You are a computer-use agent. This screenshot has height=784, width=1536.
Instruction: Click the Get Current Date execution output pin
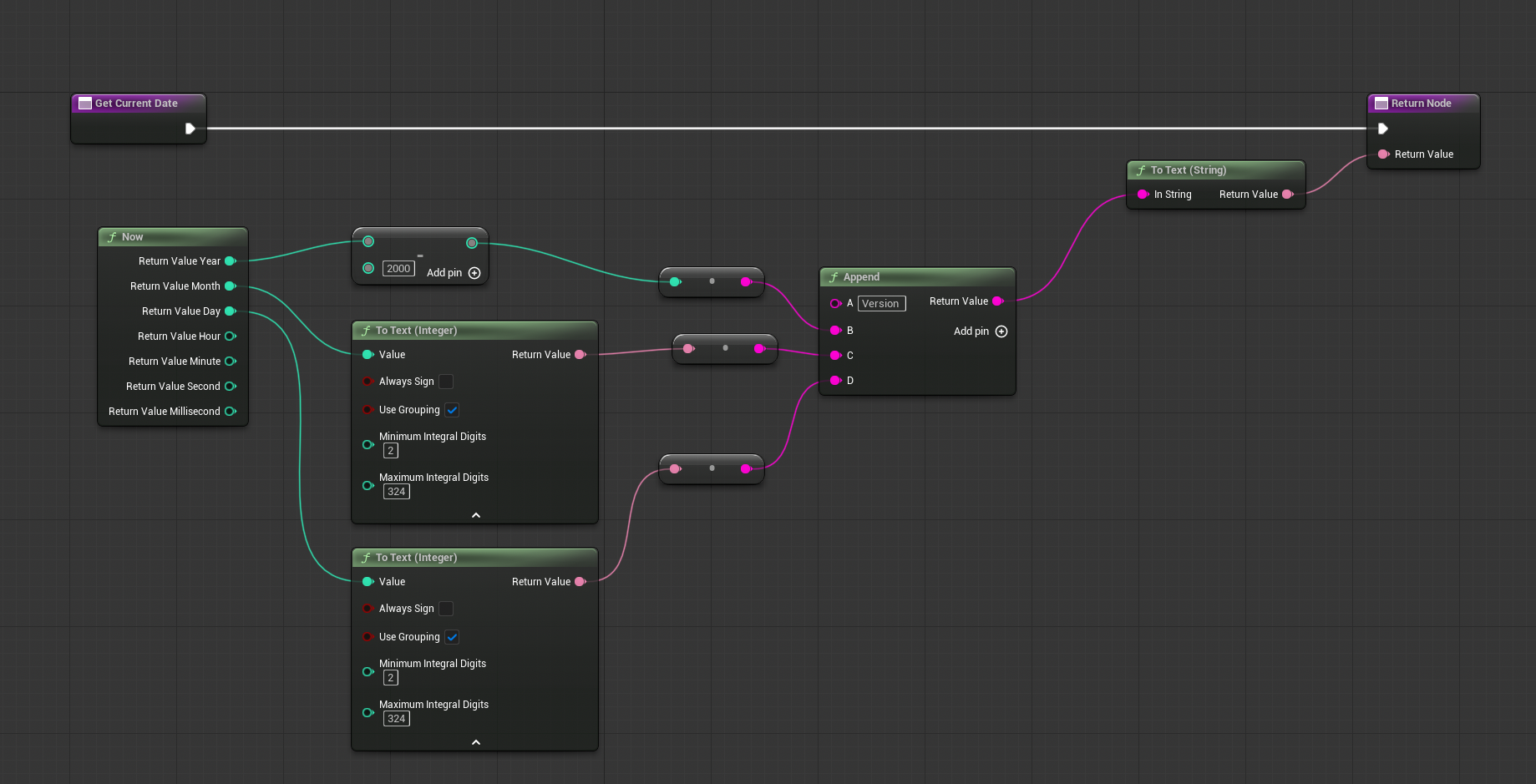(190, 129)
